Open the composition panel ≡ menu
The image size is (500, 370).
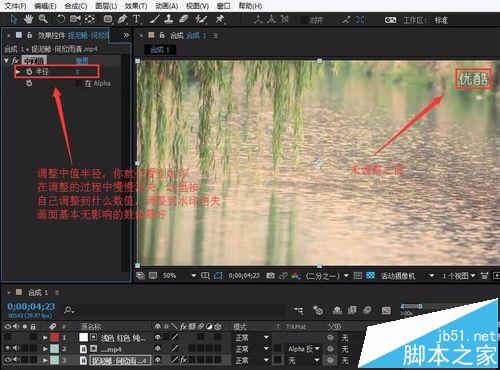[216, 35]
